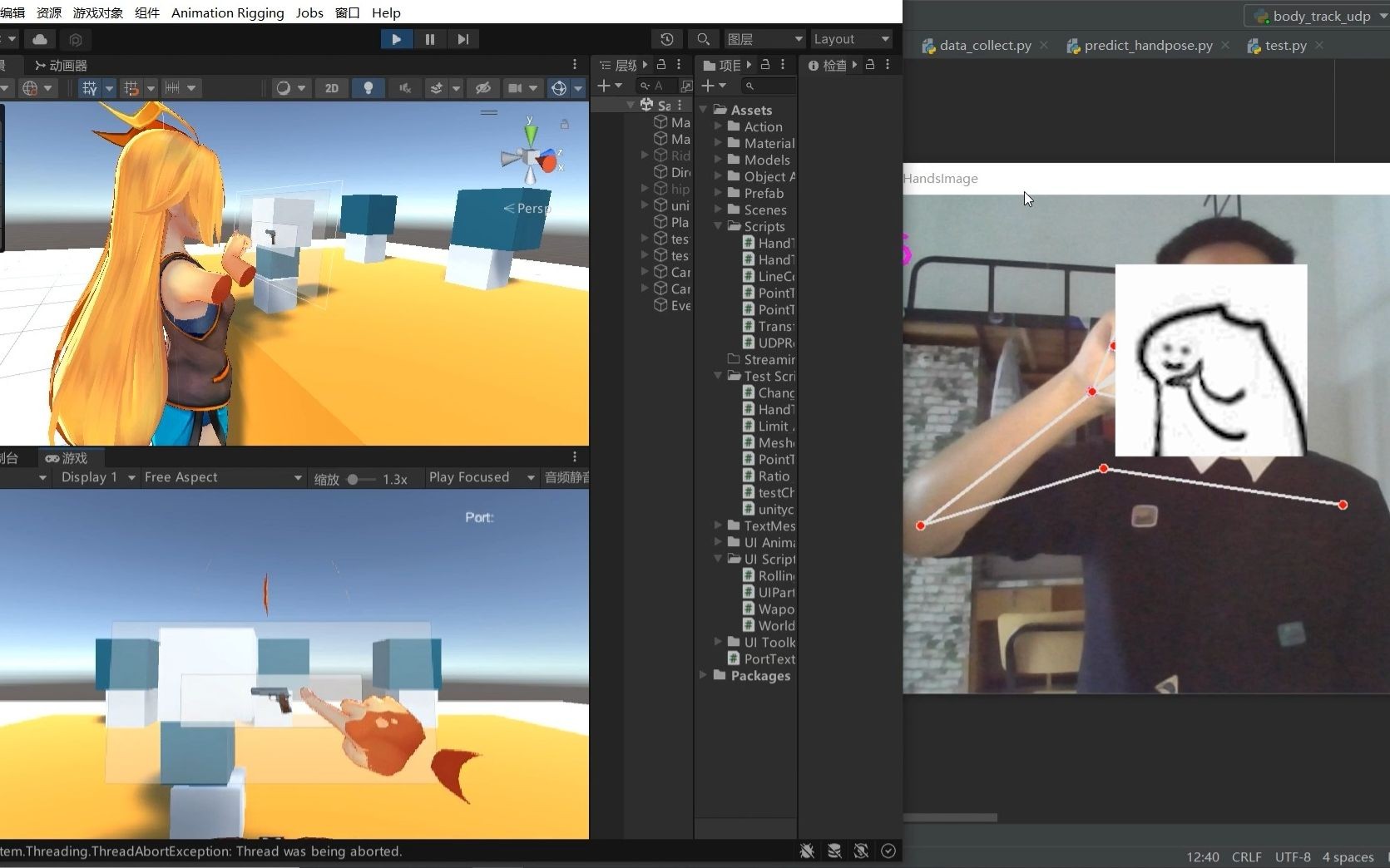This screenshot has height=868, width=1390.
Task: Click the ThreadAbortException status message
Action: pyautogui.click(x=201, y=851)
